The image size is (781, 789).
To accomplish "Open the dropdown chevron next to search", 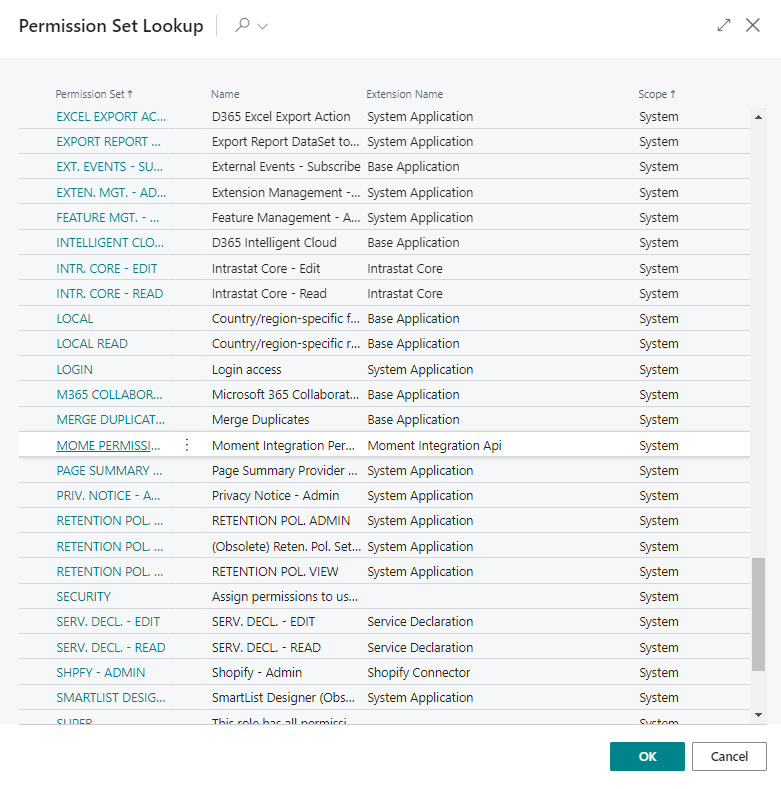I will click(263, 26).
